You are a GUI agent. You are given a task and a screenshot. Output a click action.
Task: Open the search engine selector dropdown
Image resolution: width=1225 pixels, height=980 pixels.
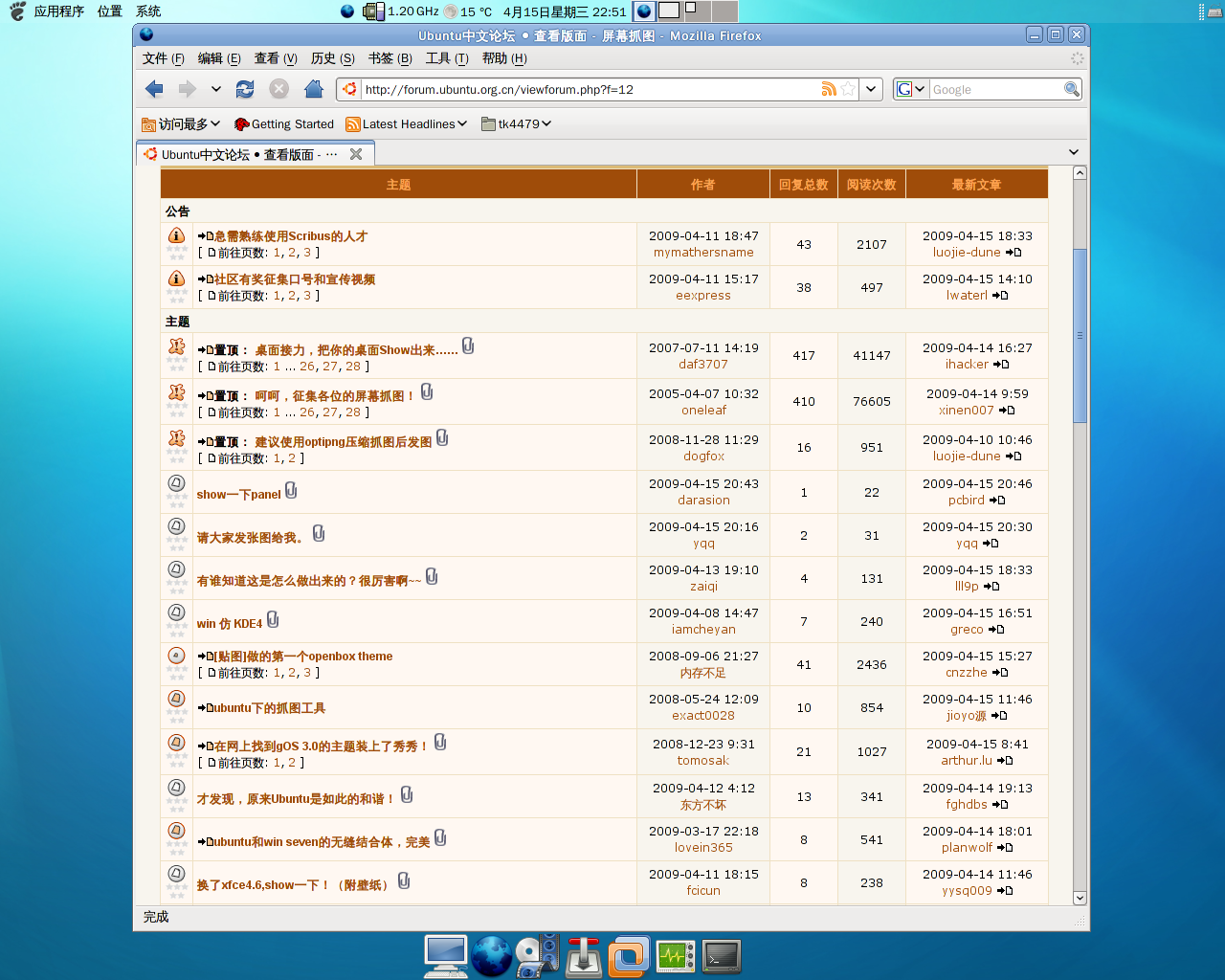pos(911,89)
